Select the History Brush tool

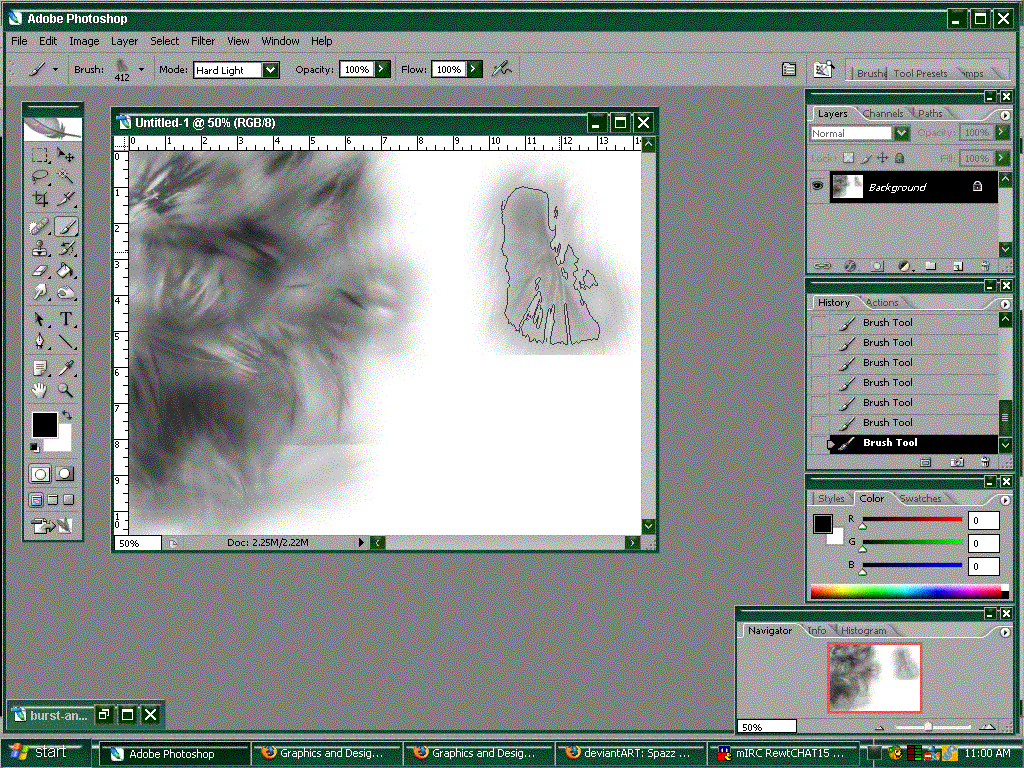click(65, 248)
